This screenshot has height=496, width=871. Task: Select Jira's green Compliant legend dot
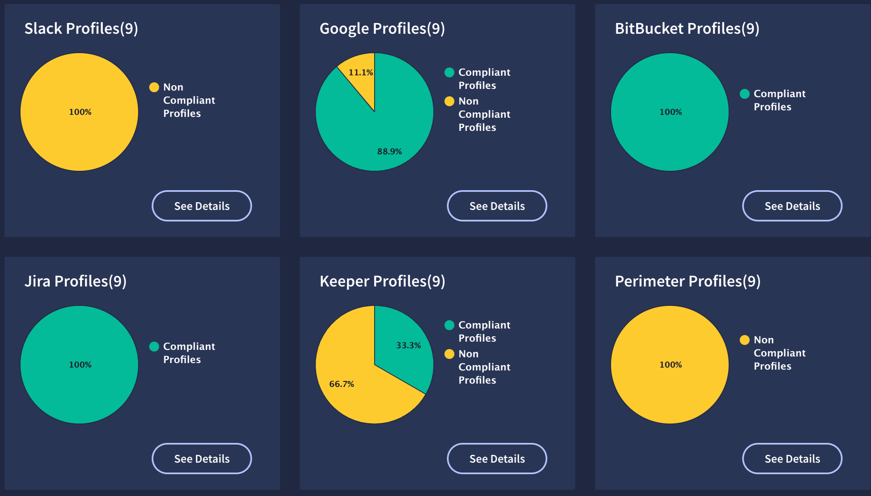[154, 347]
